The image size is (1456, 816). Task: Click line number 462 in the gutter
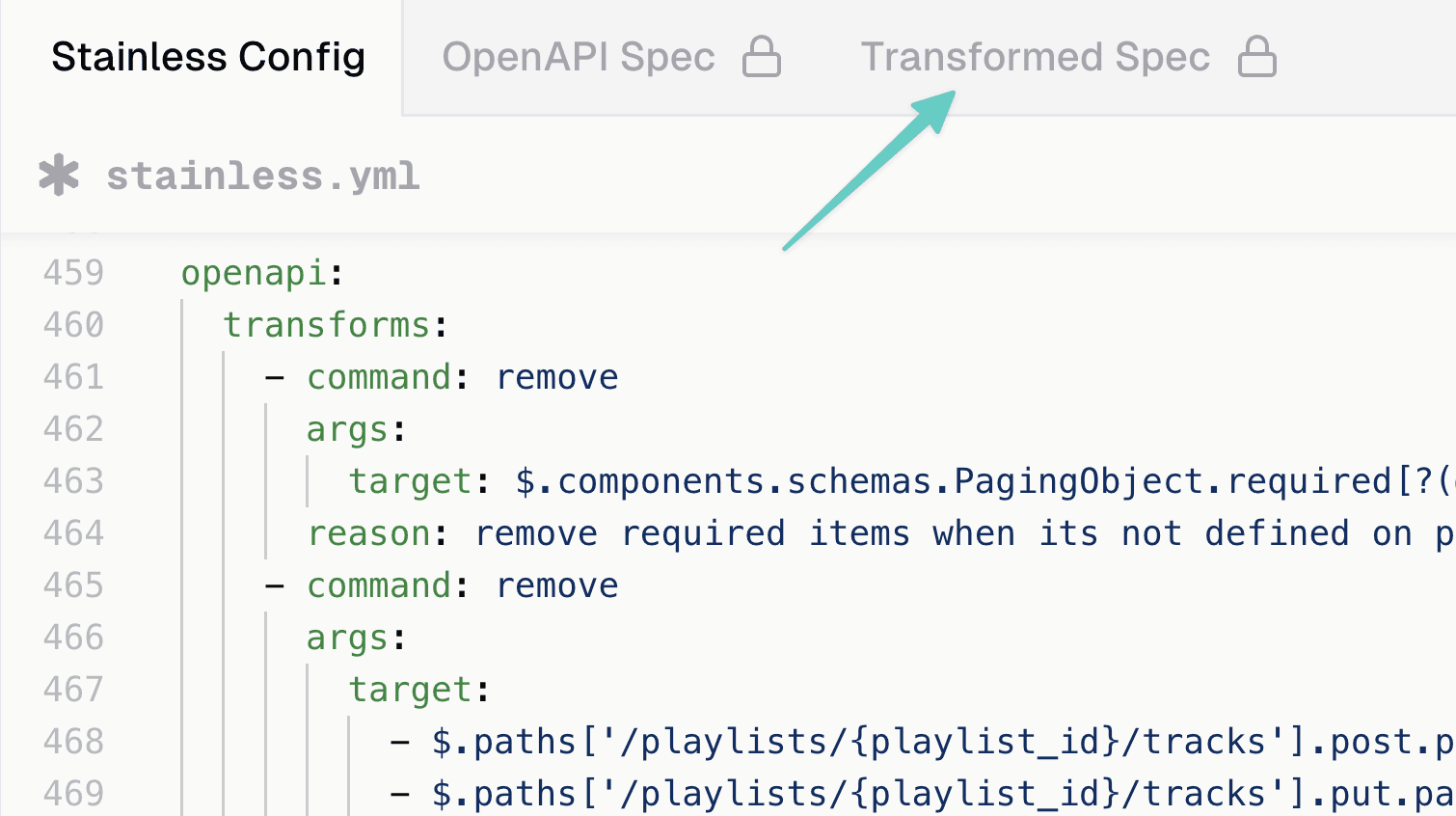pyautogui.click(x=73, y=429)
